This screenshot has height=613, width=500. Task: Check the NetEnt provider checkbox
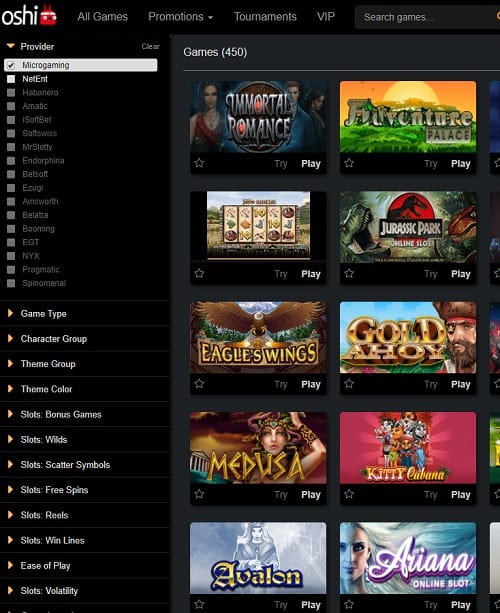click(x=11, y=79)
